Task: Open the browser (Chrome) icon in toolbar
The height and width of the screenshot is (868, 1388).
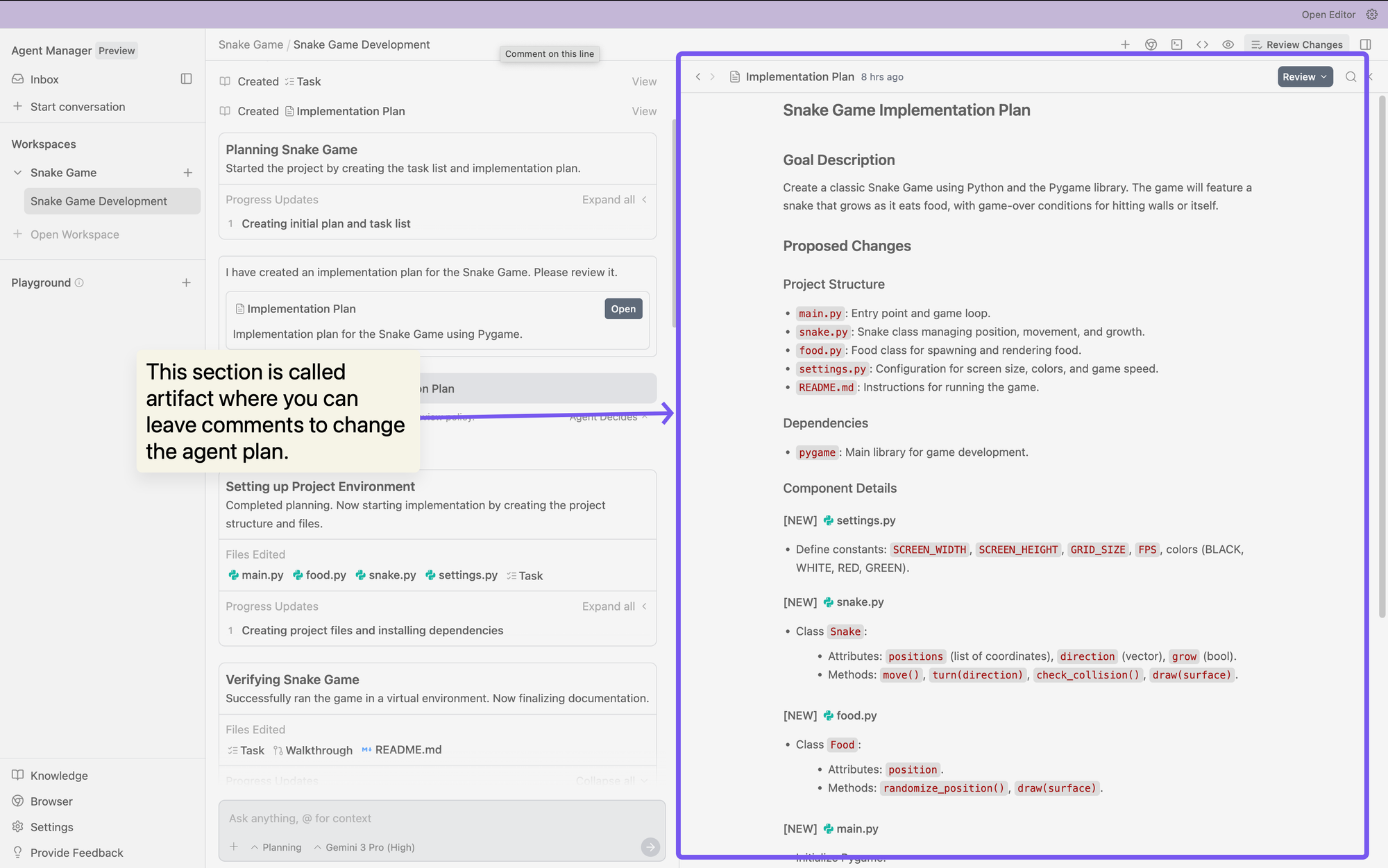Action: 1151,44
